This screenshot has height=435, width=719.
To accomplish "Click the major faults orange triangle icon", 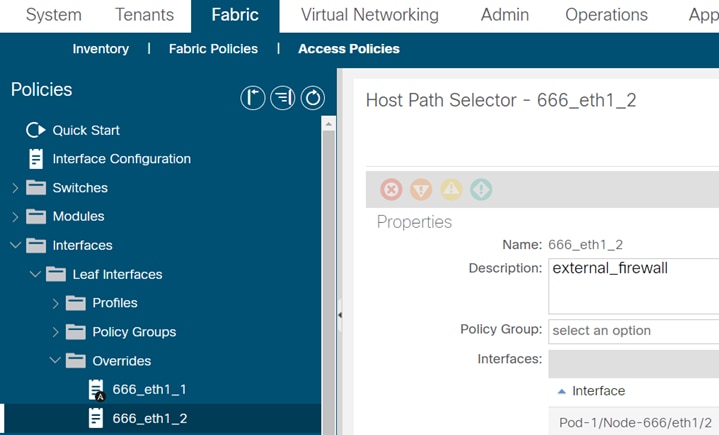I will 421,189.
